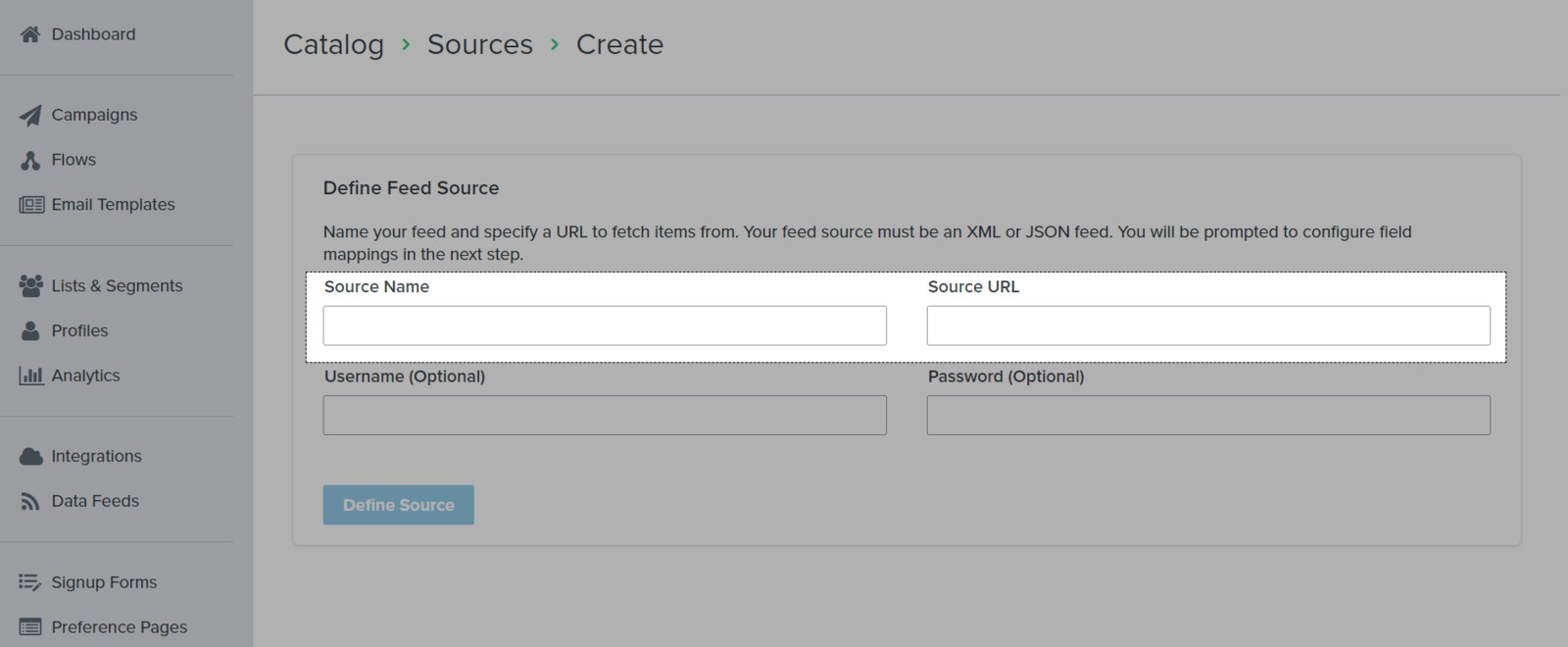Click the Integrations cloud icon
1568x647 pixels.
tap(31, 457)
